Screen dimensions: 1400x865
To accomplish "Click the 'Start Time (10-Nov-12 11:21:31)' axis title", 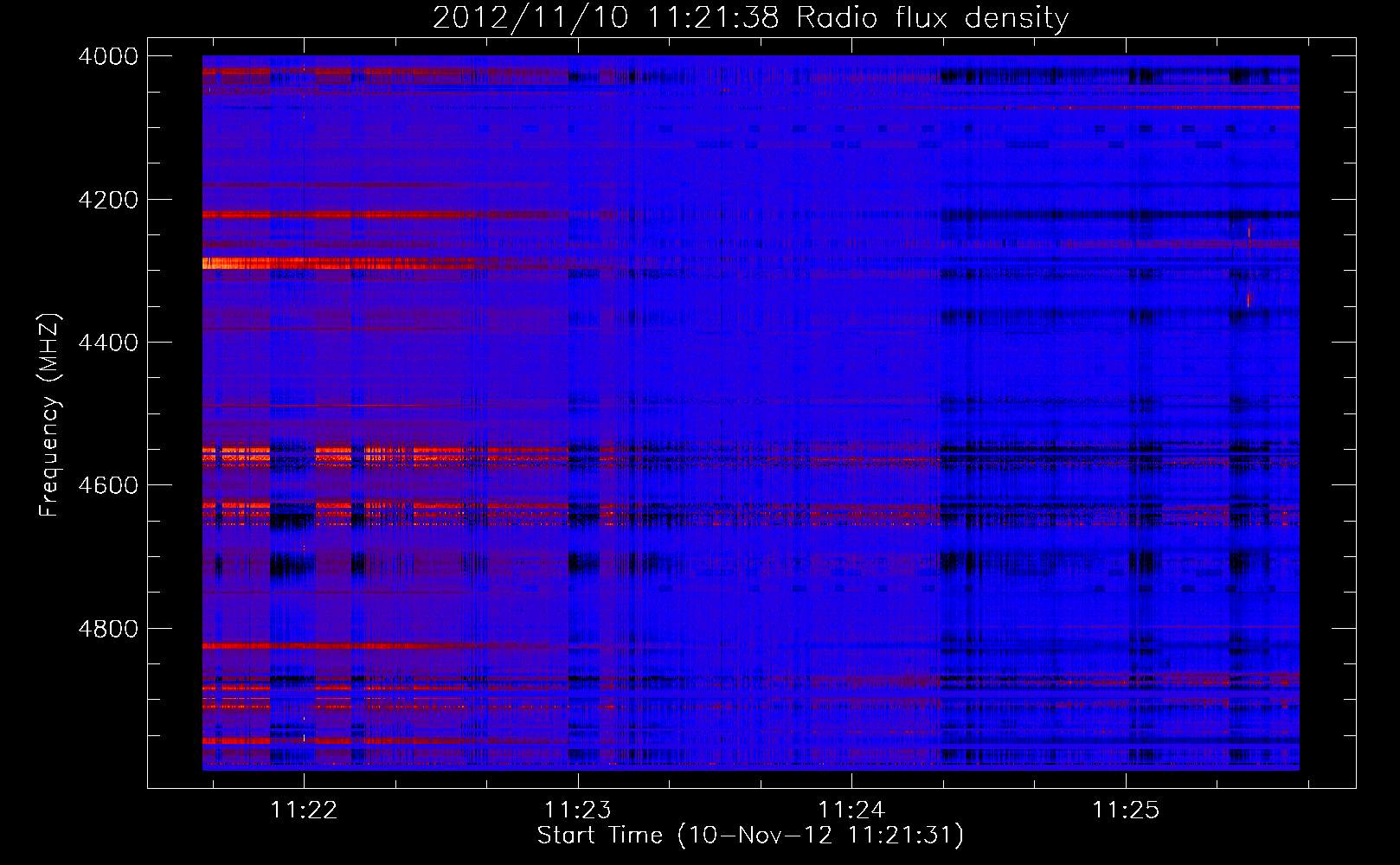I will tap(750, 836).
